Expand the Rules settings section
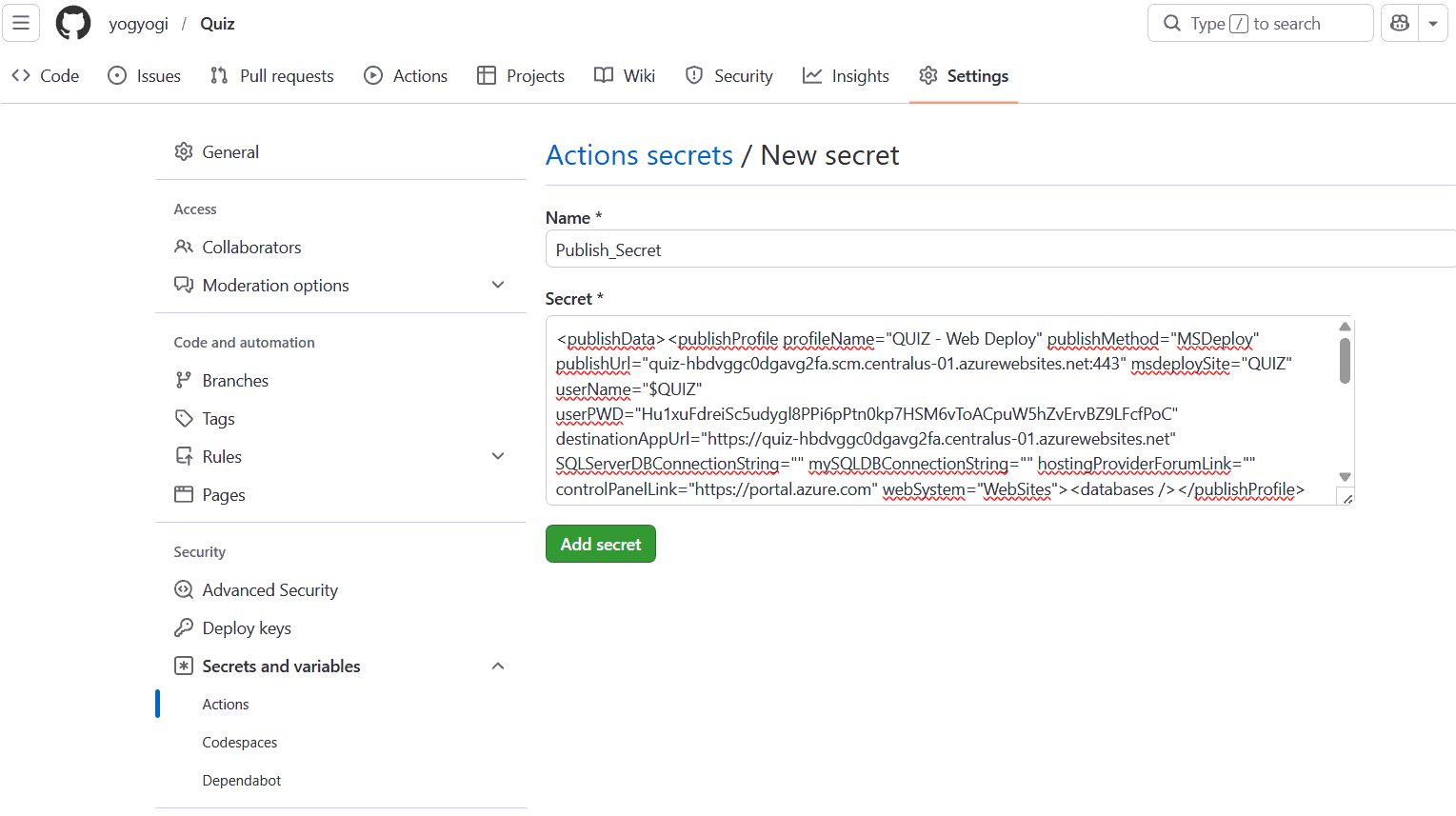This screenshot has height=816, width=1456. pyautogui.click(x=498, y=455)
